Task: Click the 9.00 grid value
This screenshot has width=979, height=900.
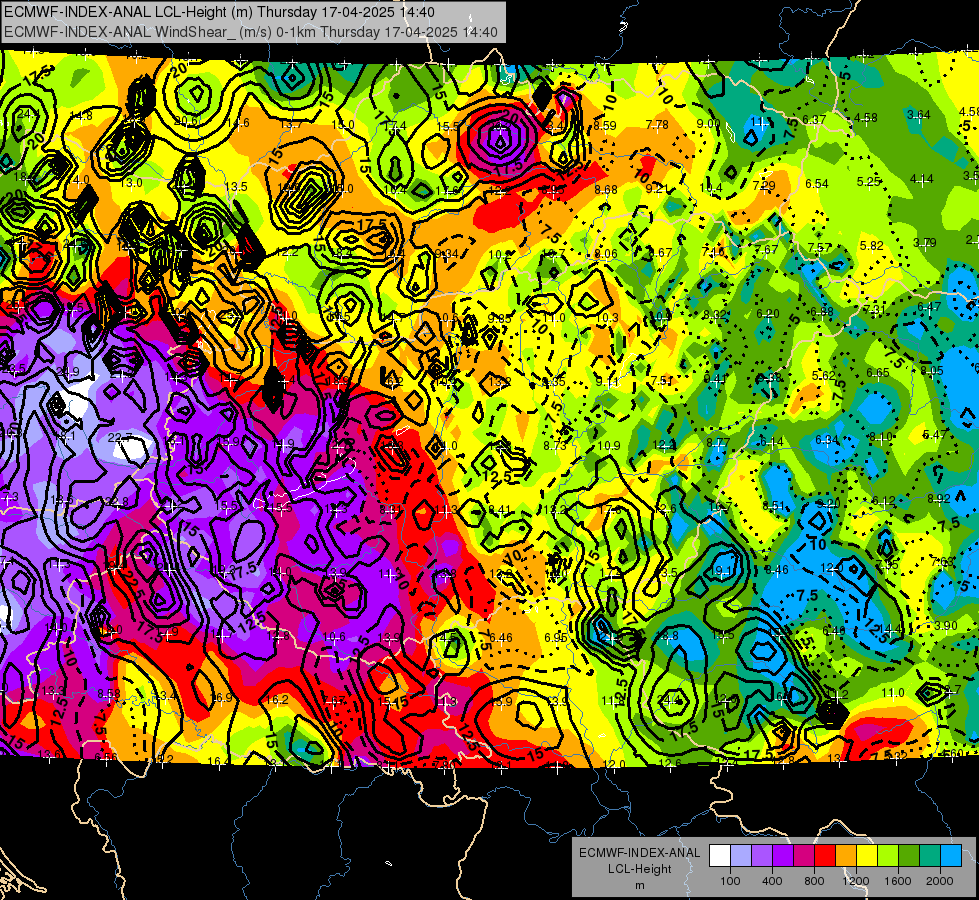Action: click(709, 124)
